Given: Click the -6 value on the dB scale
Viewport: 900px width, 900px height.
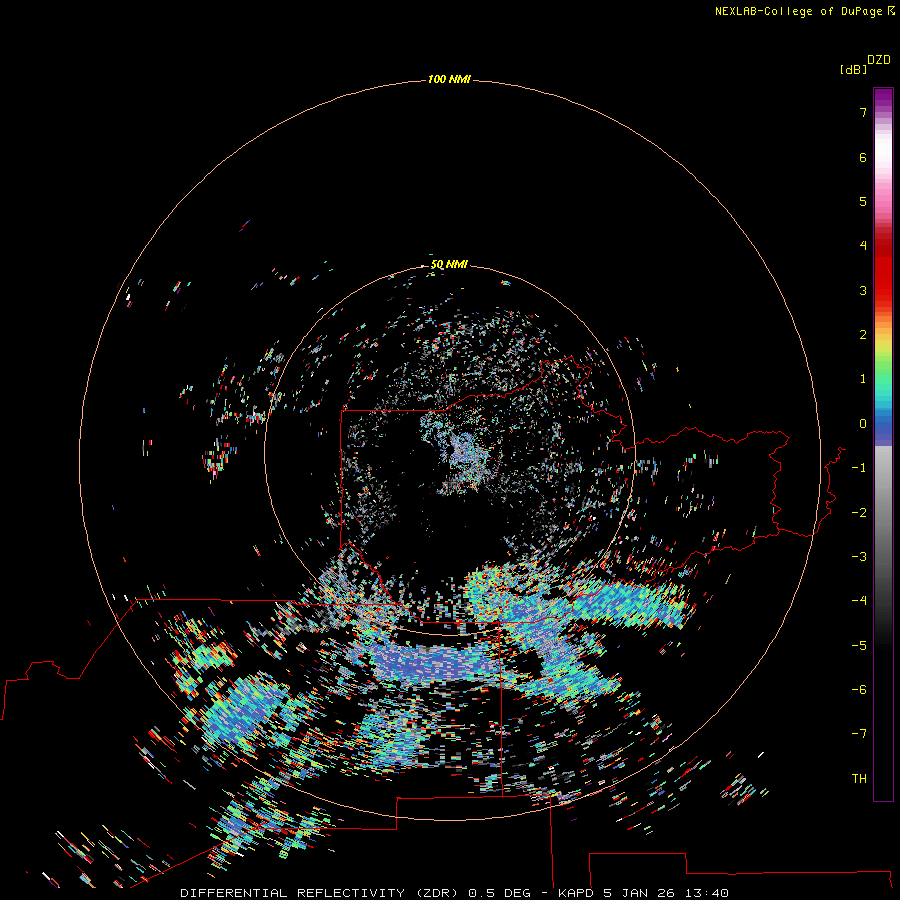Looking at the screenshot, I should [x=859, y=690].
